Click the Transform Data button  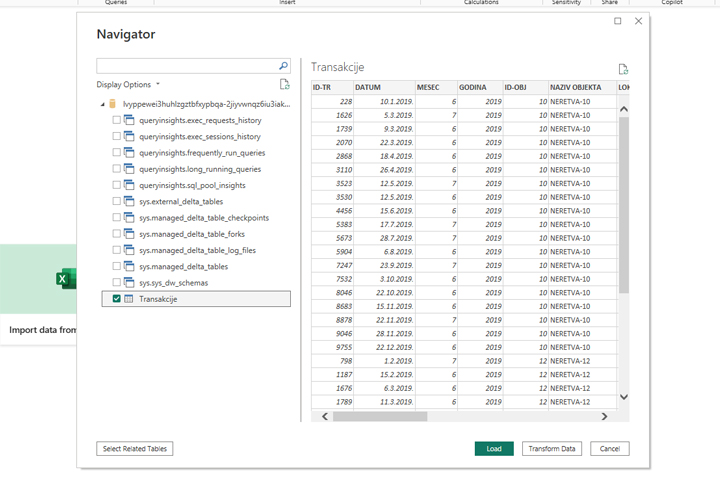pos(551,449)
